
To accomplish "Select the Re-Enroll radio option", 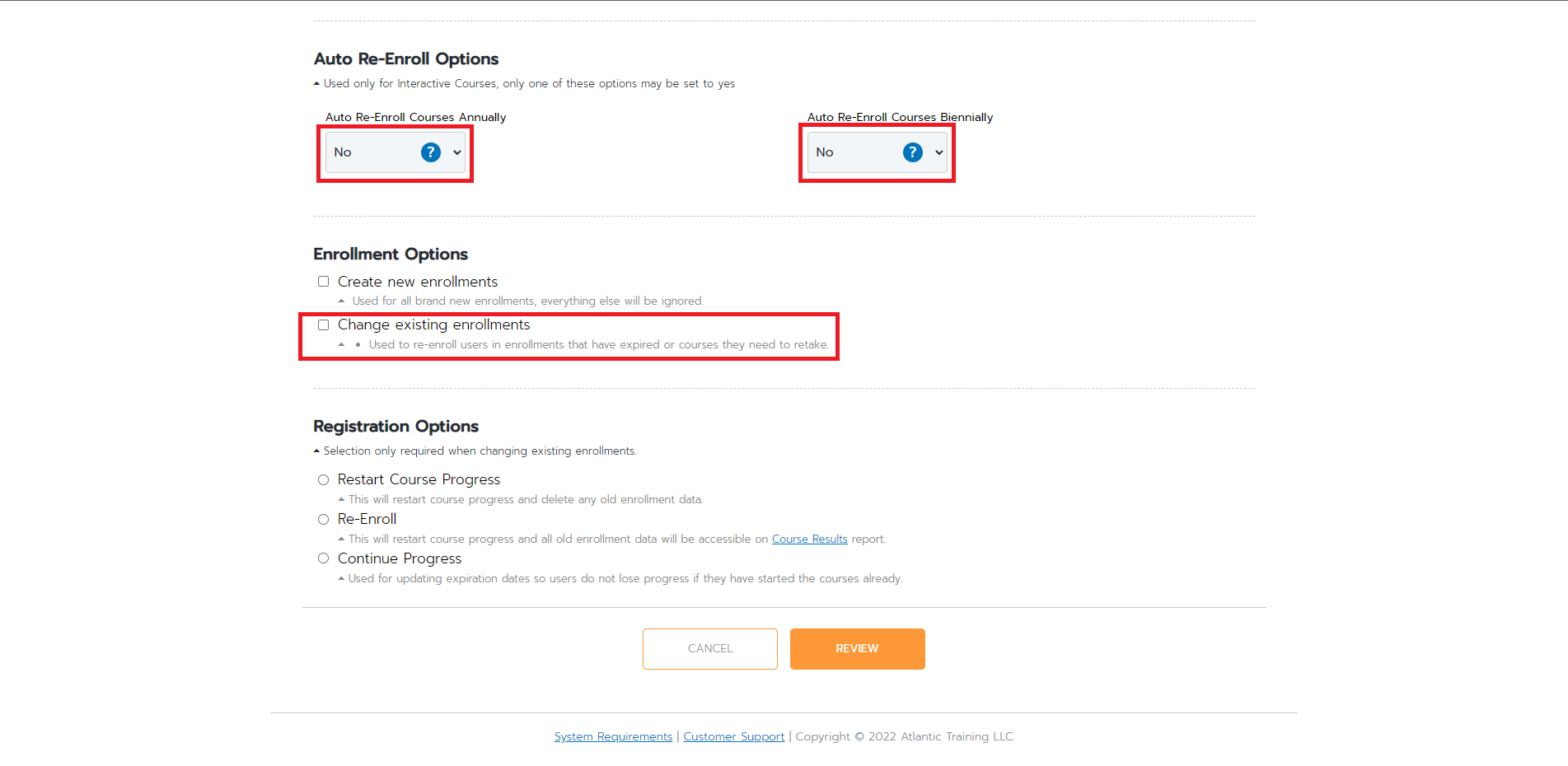I will click(323, 519).
